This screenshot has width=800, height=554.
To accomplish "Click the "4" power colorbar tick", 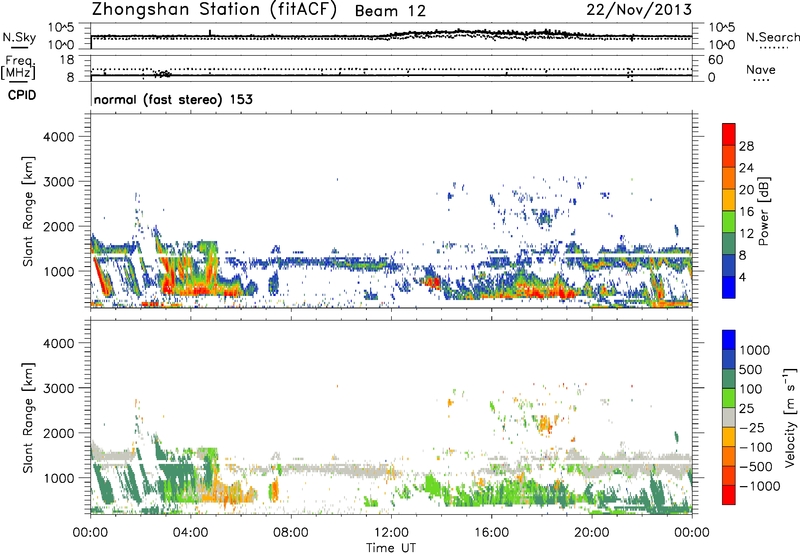I will pos(743,277).
